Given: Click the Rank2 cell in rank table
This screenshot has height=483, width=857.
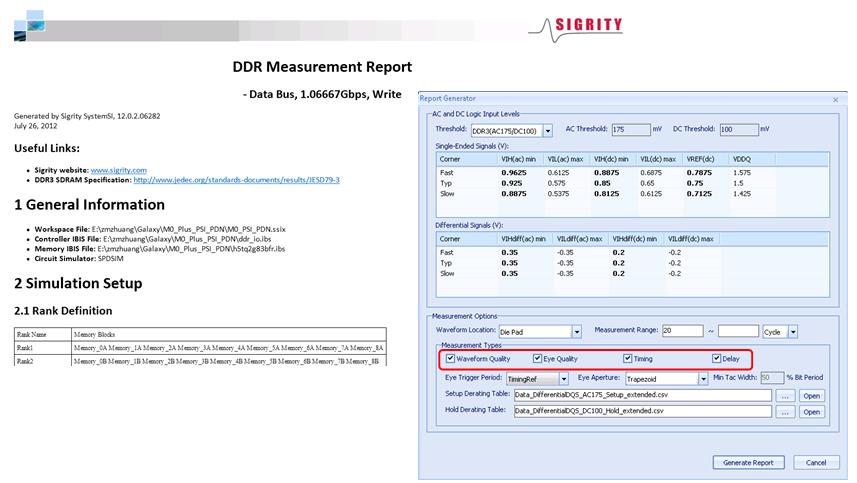Looking at the screenshot, I should (43, 361).
